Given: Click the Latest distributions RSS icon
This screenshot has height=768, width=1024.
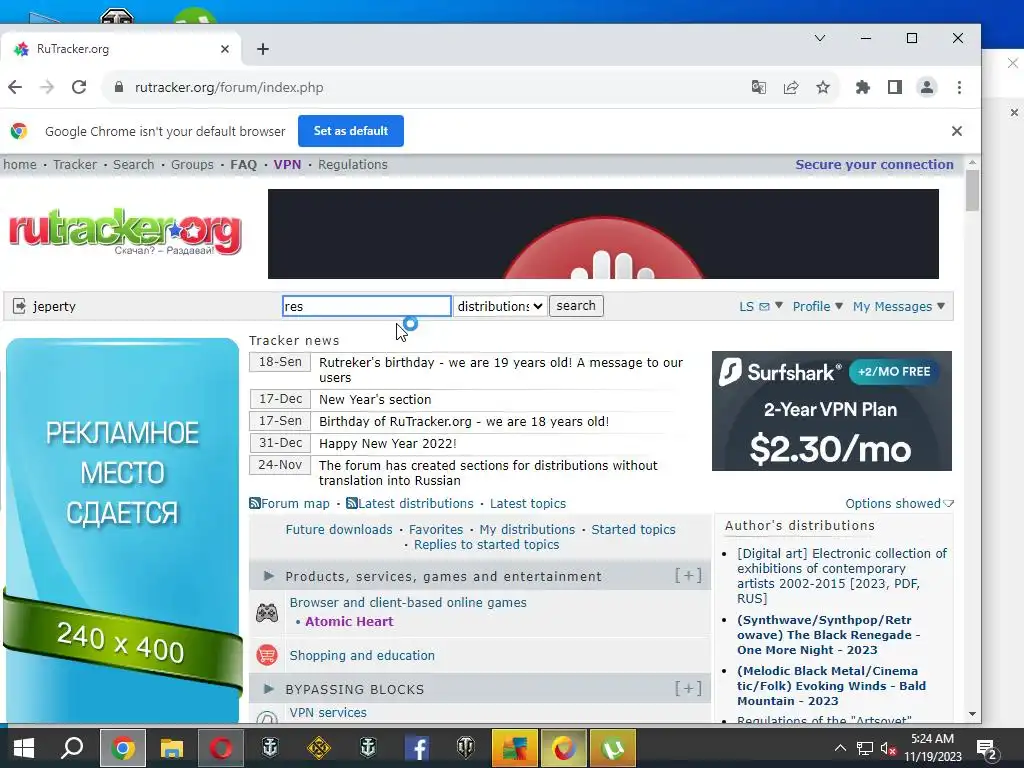Looking at the screenshot, I should click(351, 503).
